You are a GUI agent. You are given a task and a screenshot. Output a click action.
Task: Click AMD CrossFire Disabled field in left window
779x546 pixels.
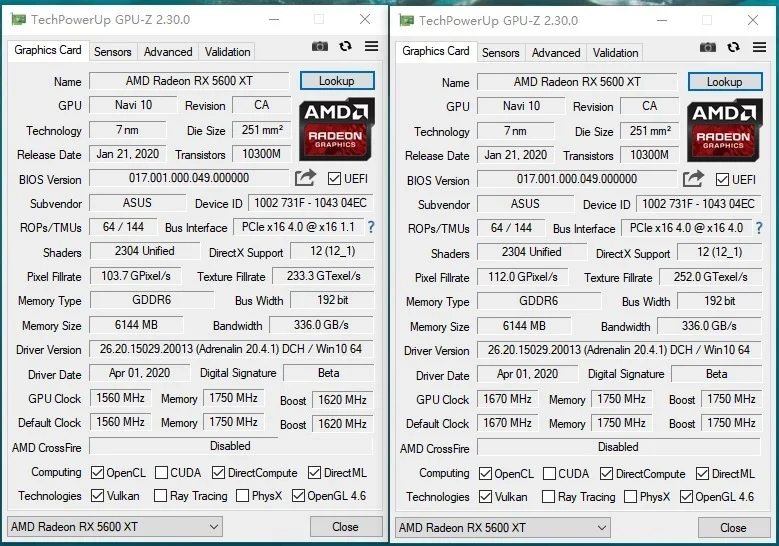pos(231,446)
